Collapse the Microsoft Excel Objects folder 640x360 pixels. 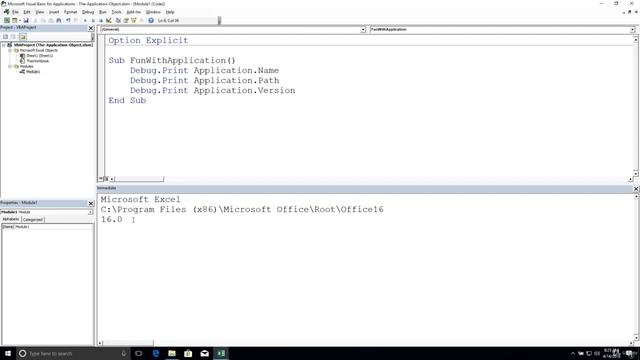(10, 50)
